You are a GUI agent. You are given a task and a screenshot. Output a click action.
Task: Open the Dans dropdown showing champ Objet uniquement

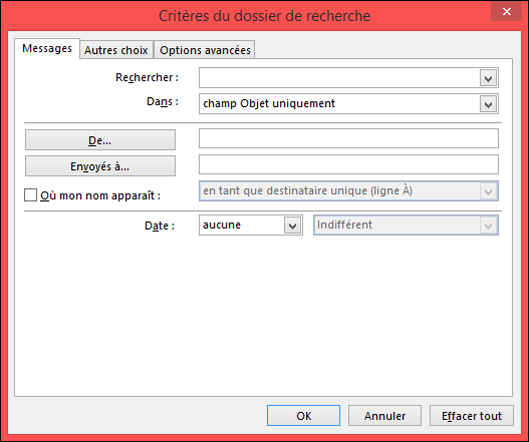349,104
